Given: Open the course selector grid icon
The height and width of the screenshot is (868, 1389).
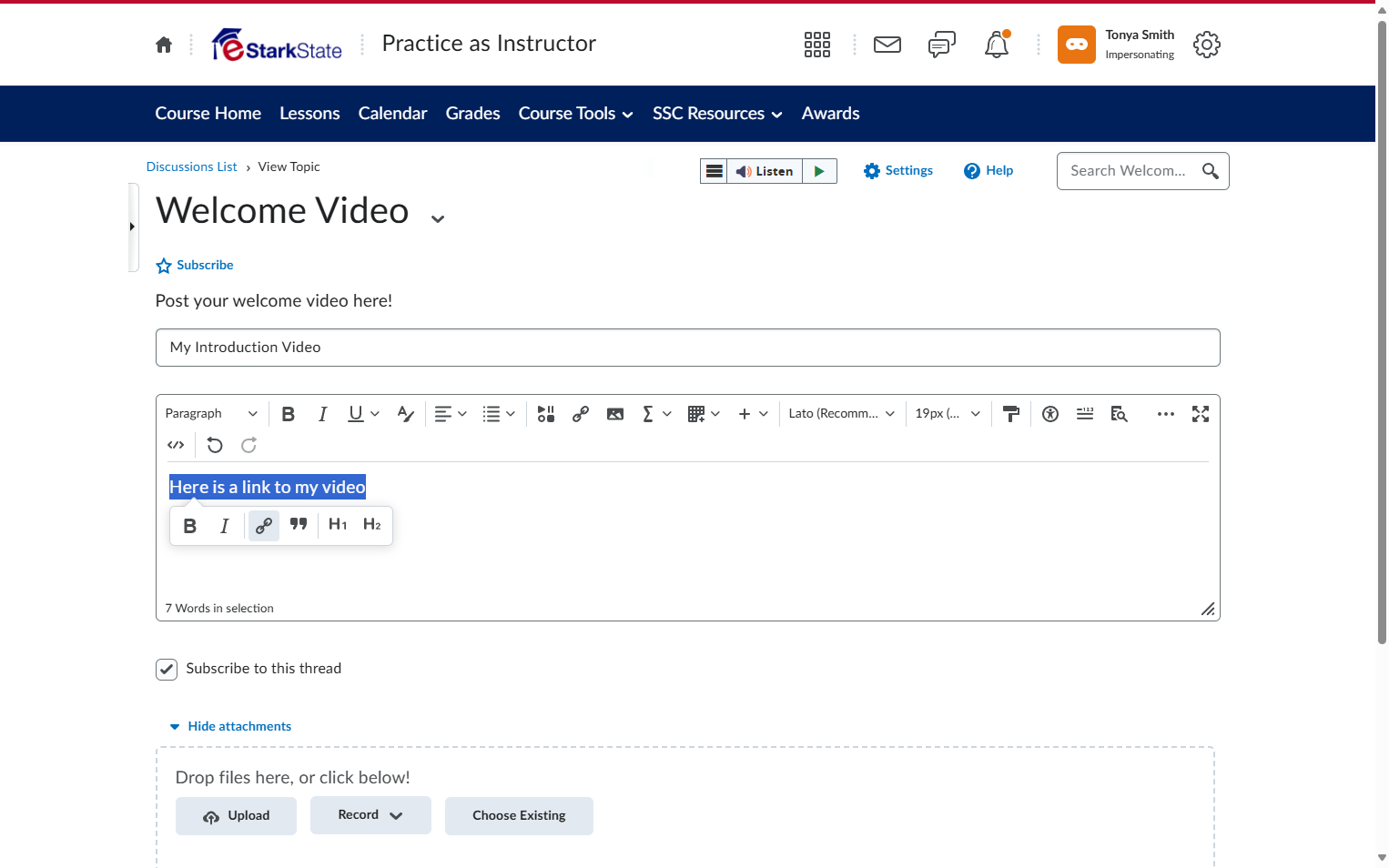Looking at the screenshot, I should click(817, 45).
